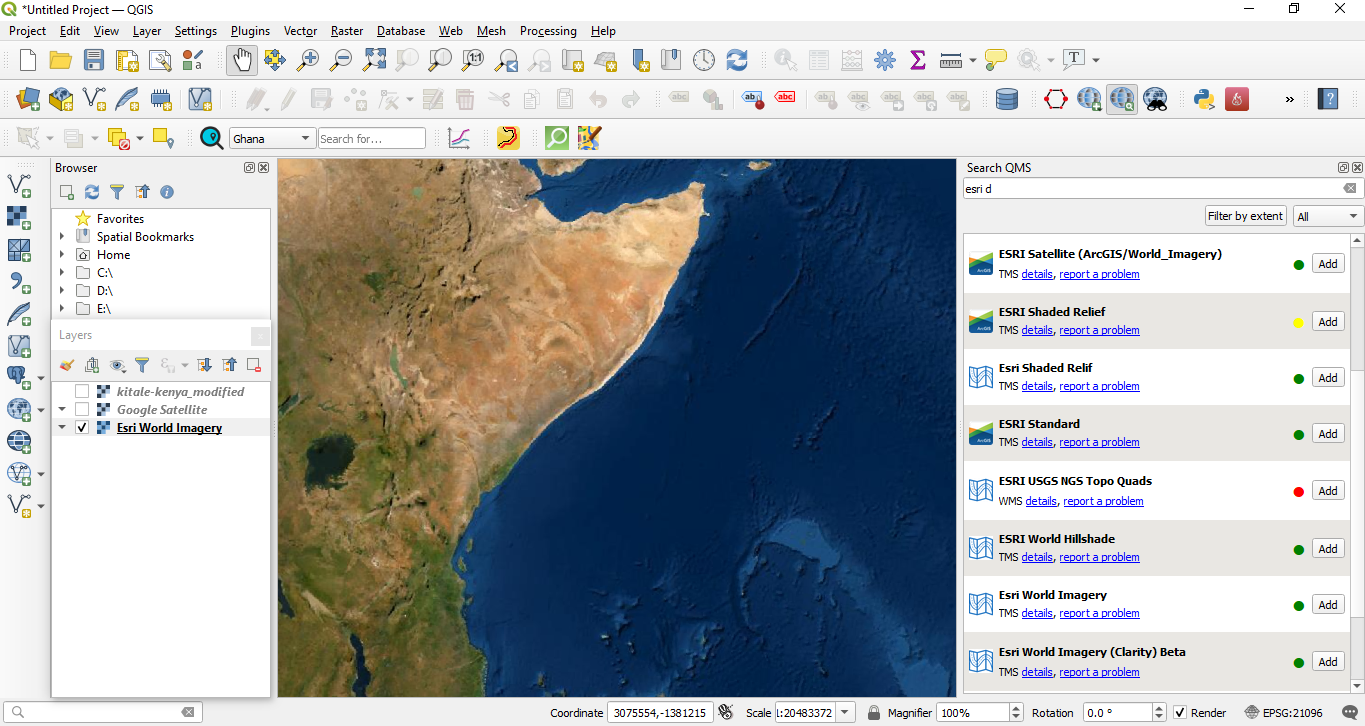Add the Esri World Imagery service
Screen dimensions: 1365x726
[x=1328, y=605]
